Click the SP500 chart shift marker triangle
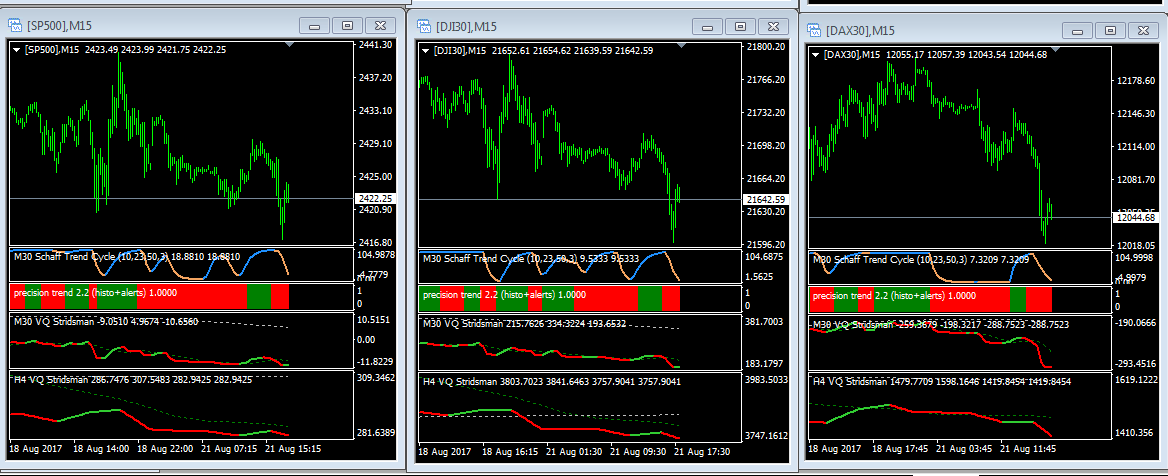This screenshot has width=1168, height=476. tap(290, 45)
